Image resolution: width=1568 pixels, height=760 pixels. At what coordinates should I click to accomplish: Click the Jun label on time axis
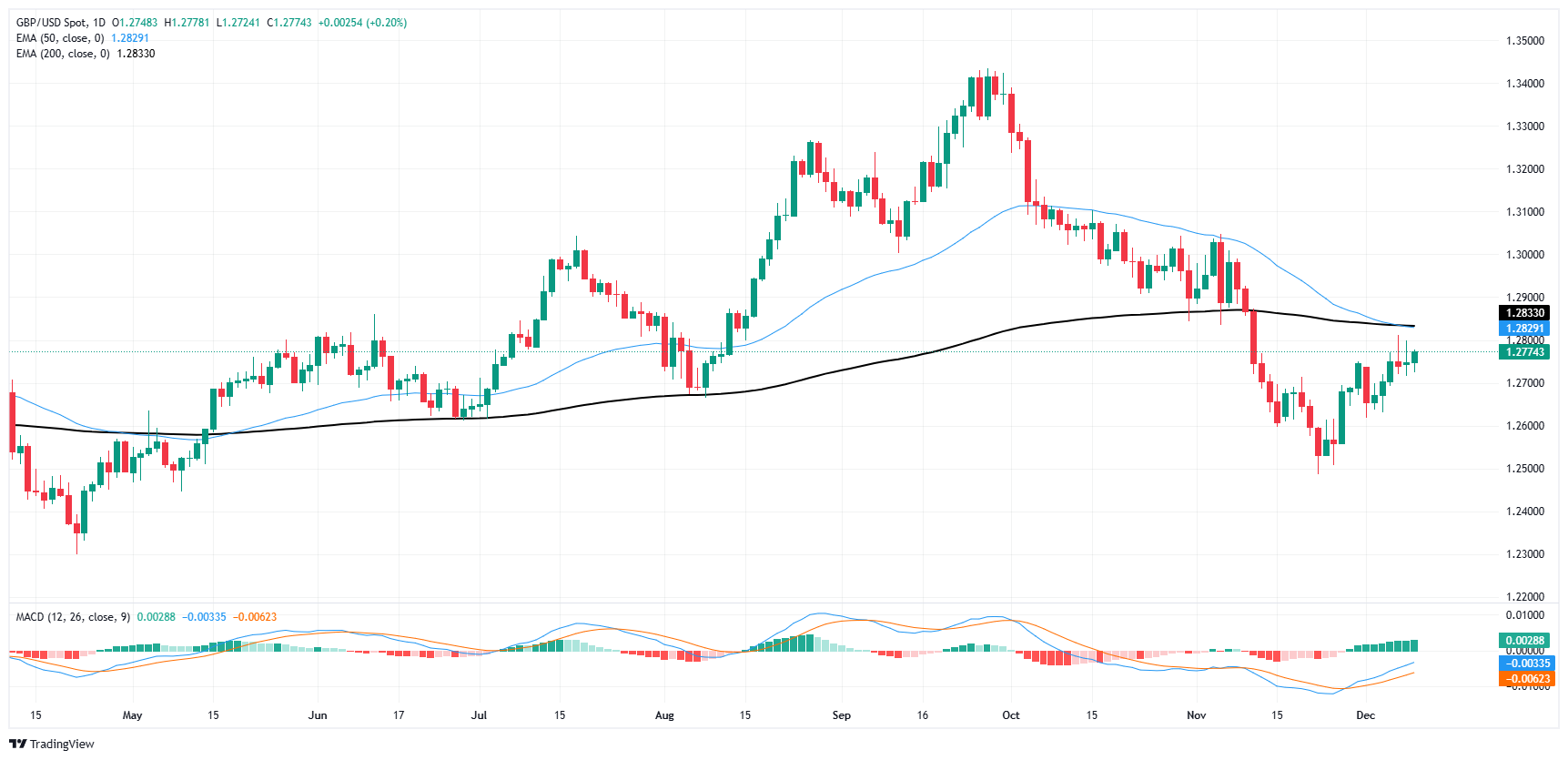click(318, 715)
